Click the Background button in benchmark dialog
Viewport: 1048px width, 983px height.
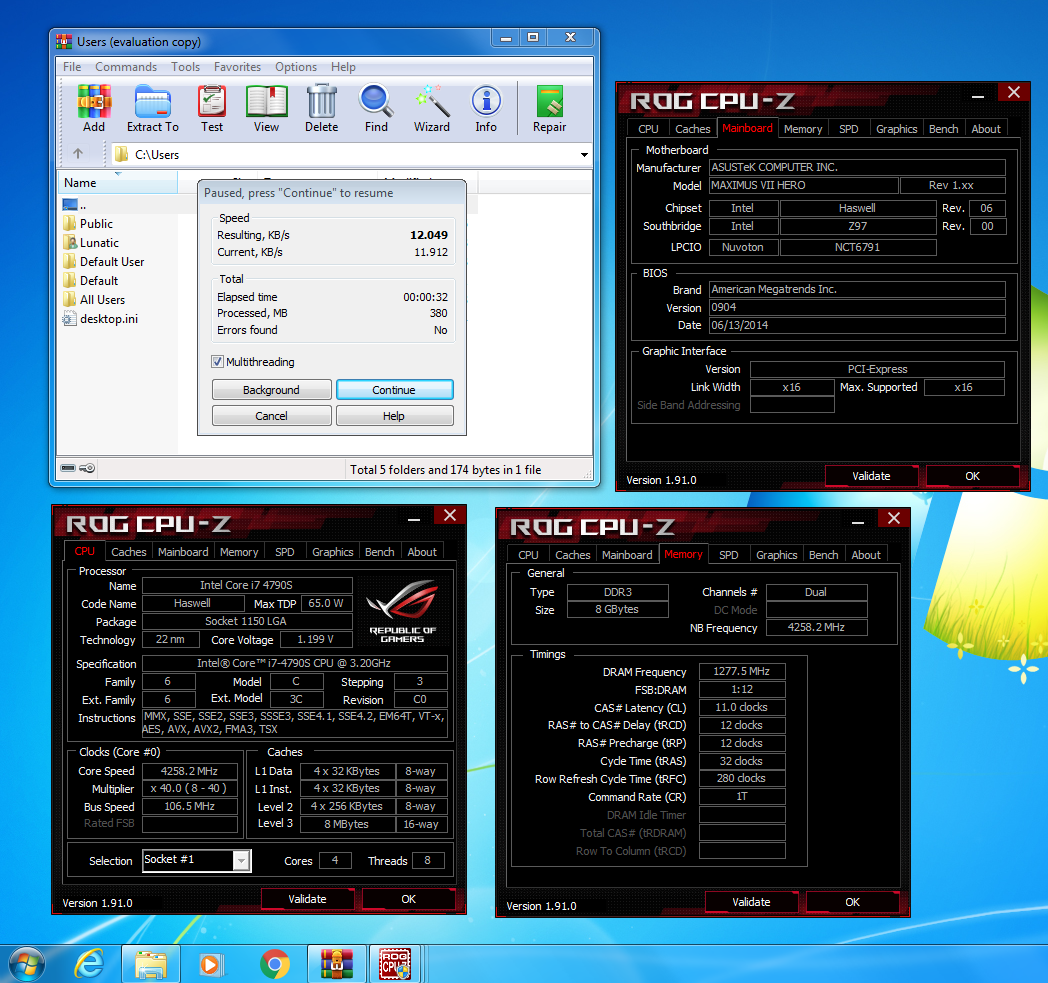pyautogui.click(x=271, y=390)
